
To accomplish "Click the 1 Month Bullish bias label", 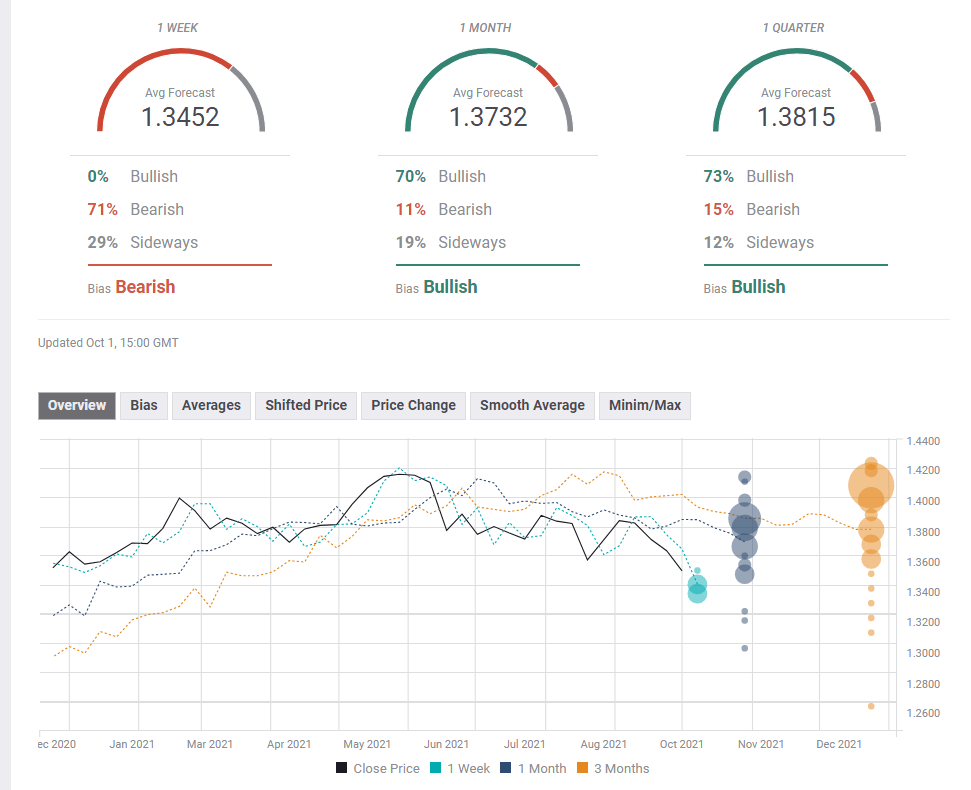I will pyautogui.click(x=450, y=287).
